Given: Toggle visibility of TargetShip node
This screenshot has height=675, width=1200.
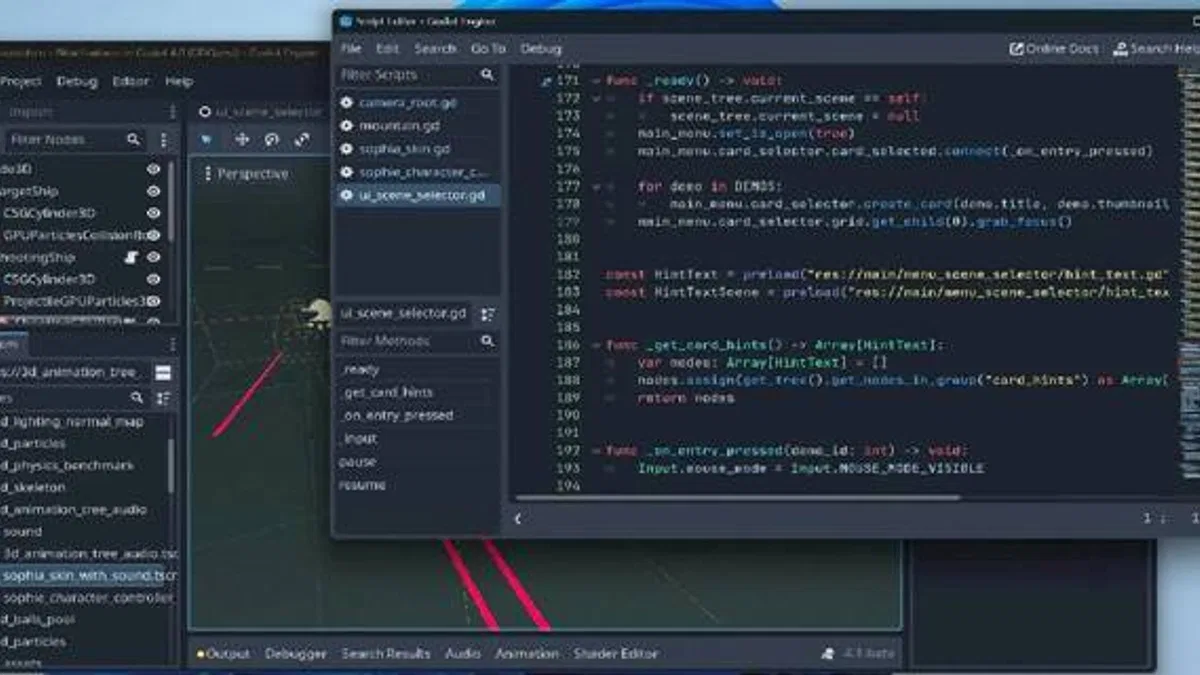Looking at the screenshot, I should click(153, 191).
